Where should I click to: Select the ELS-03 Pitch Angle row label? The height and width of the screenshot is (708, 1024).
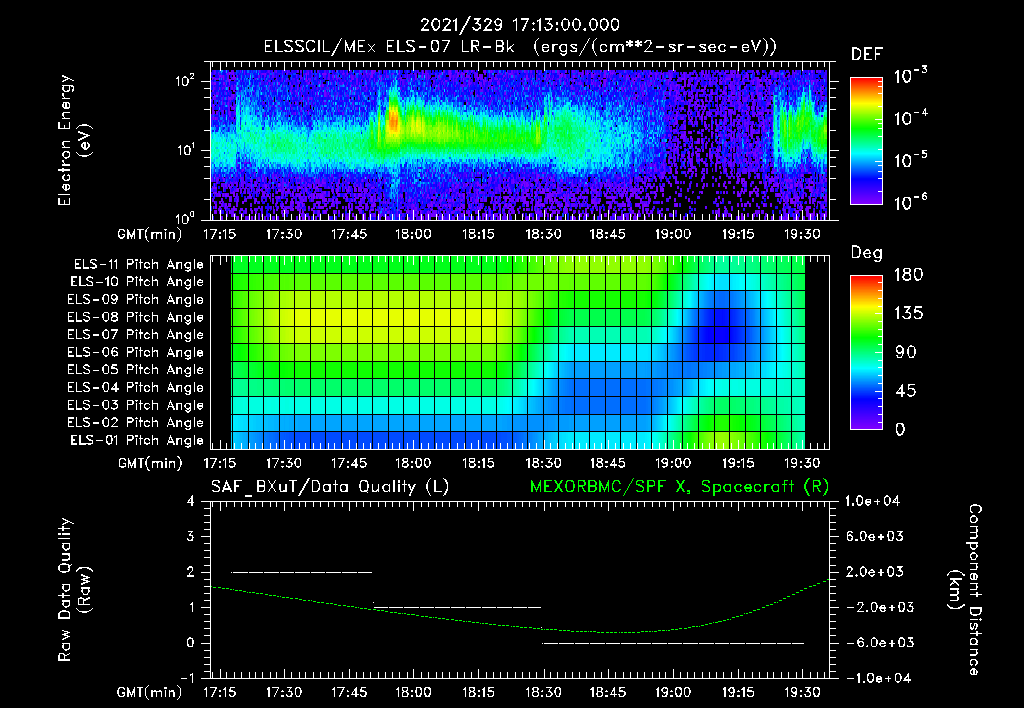click(136, 405)
